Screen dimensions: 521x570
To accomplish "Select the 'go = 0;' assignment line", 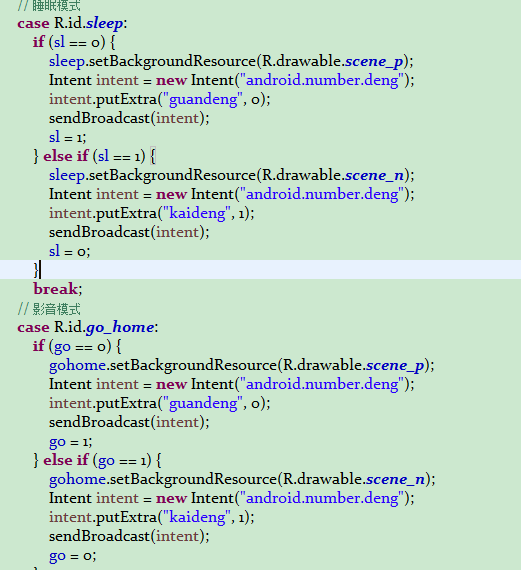I will point(72,555).
